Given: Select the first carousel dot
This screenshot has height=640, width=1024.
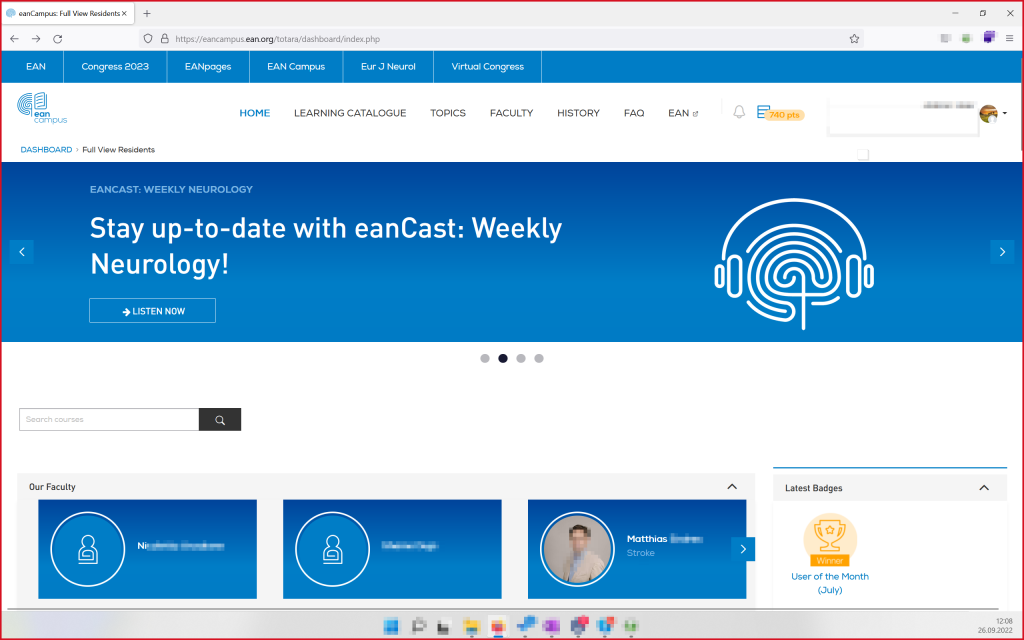Looking at the screenshot, I should coord(485,359).
